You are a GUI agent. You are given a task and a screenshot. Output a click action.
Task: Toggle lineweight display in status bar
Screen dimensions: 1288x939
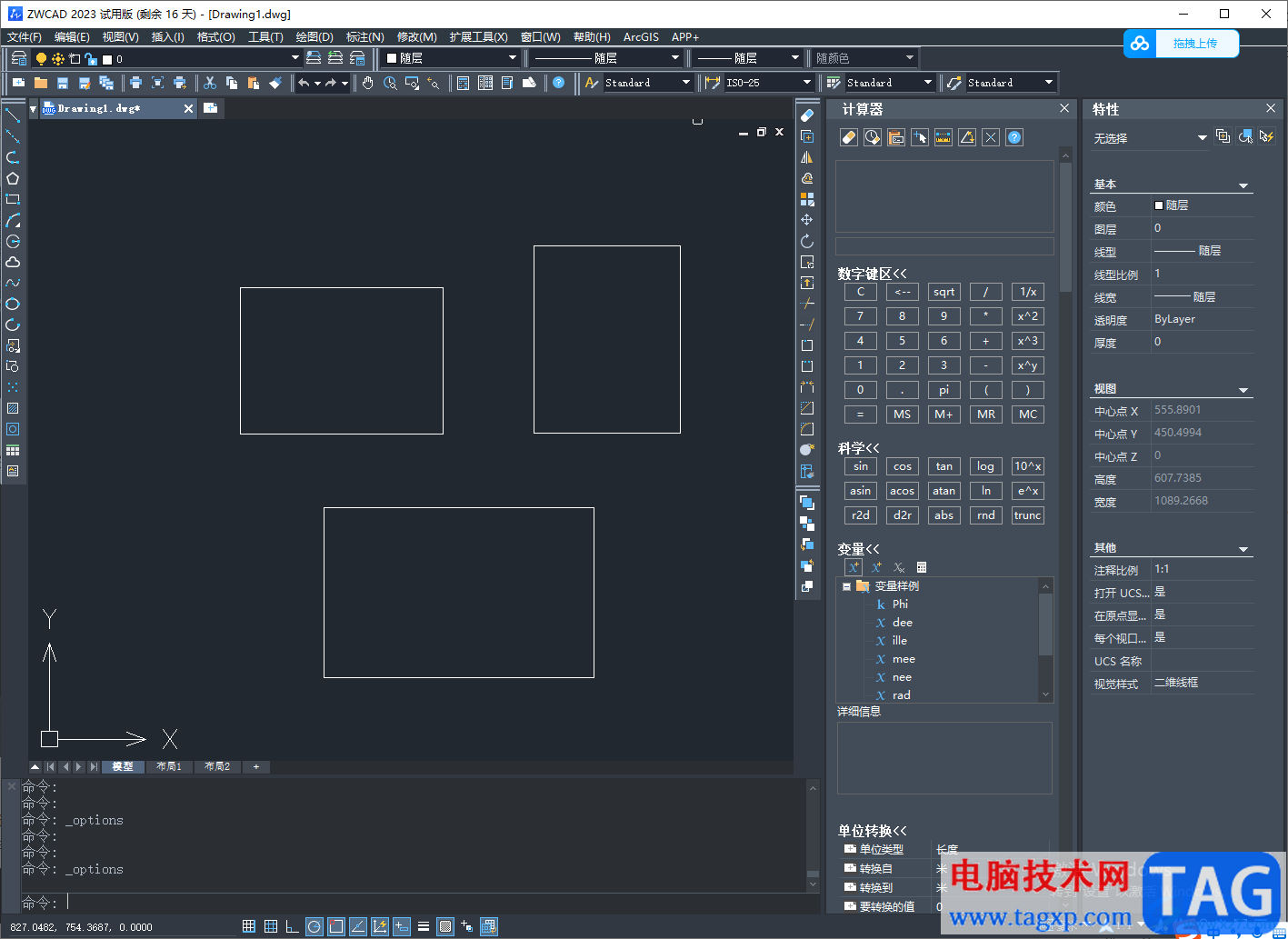[423, 926]
